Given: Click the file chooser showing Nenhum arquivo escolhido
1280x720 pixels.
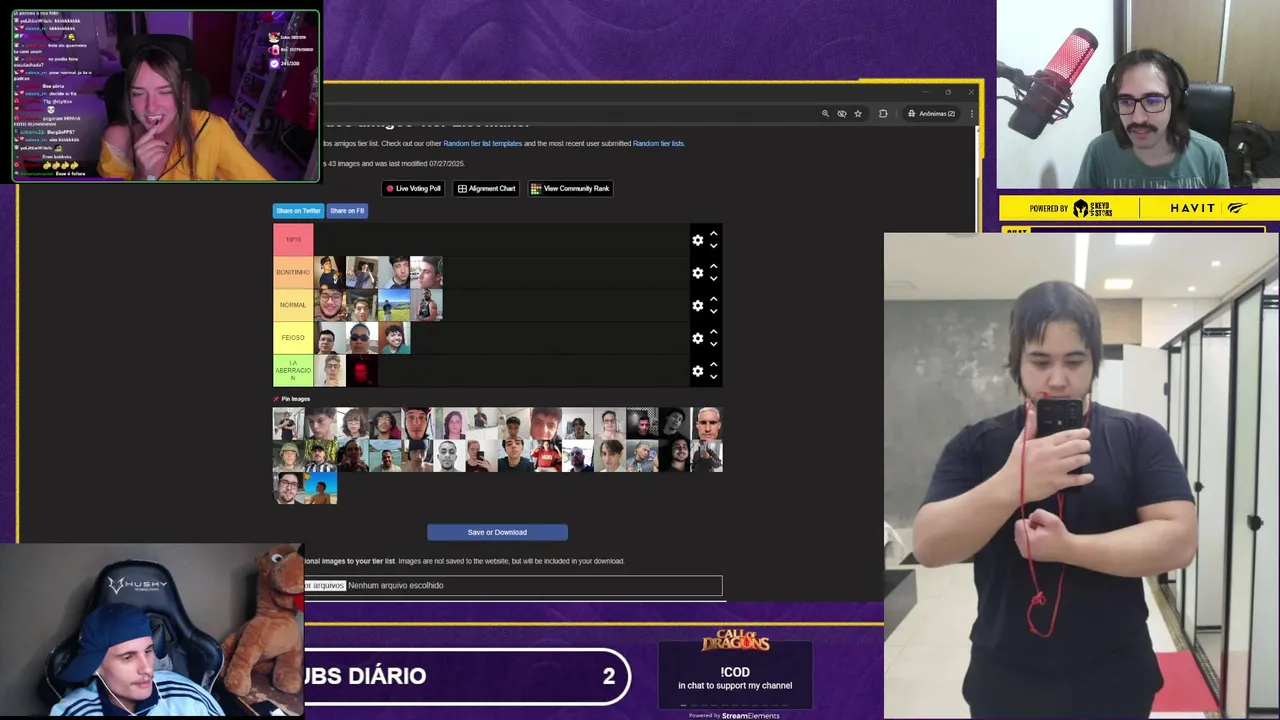Looking at the screenshot, I should point(512,586).
